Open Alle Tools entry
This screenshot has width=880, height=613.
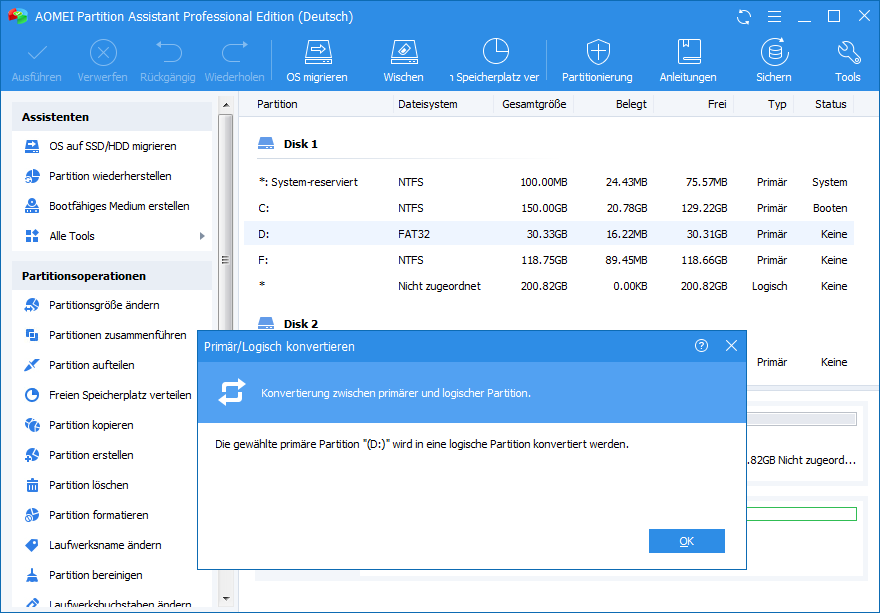[71, 236]
